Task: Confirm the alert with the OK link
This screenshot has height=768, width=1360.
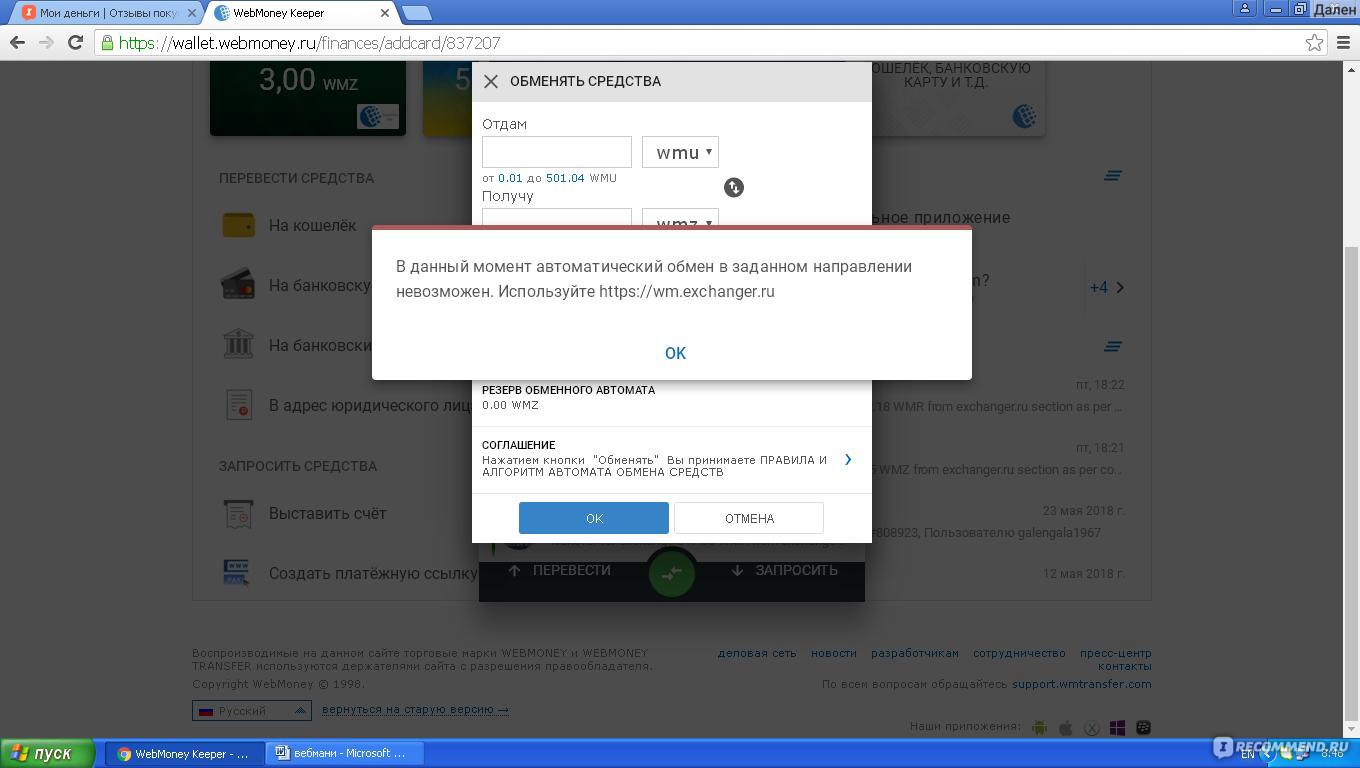Action: coord(675,353)
